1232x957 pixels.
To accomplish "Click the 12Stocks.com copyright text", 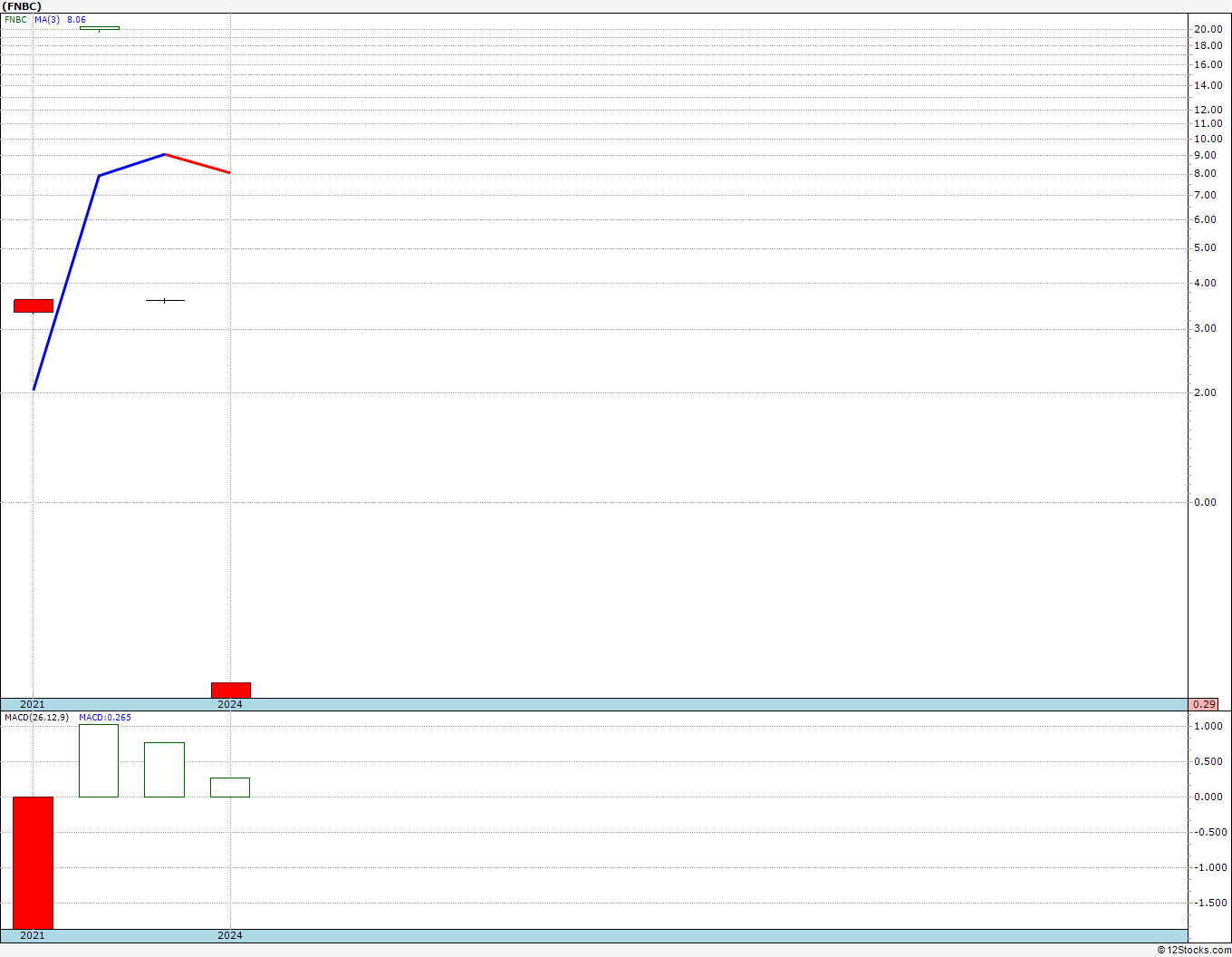I will (1194, 950).
